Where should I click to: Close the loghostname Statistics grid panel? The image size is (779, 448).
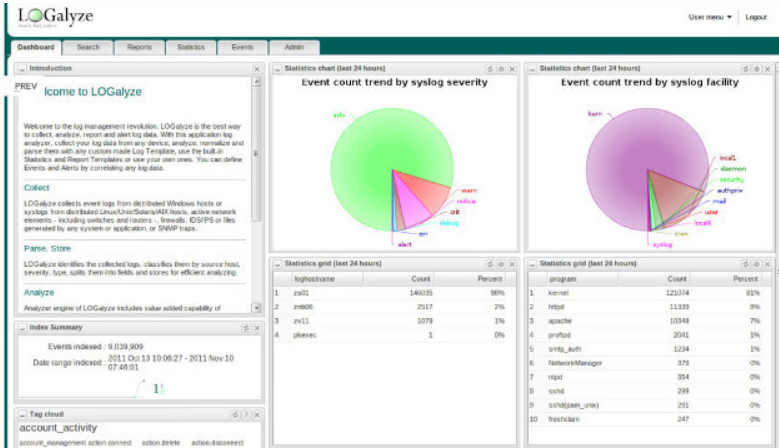512,264
